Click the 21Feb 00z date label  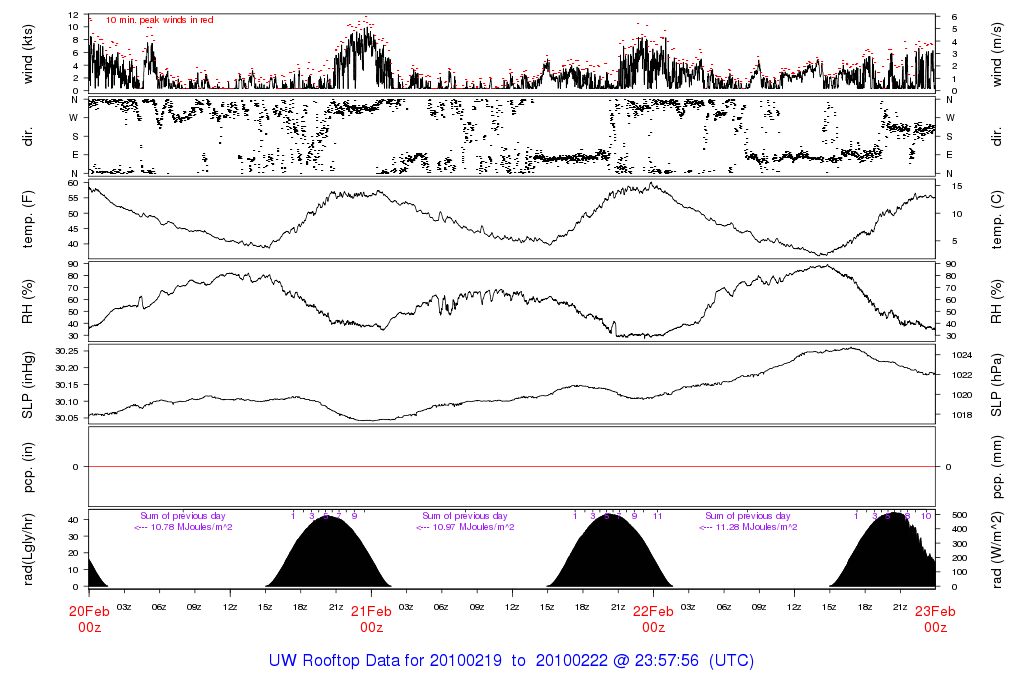click(371, 619)
